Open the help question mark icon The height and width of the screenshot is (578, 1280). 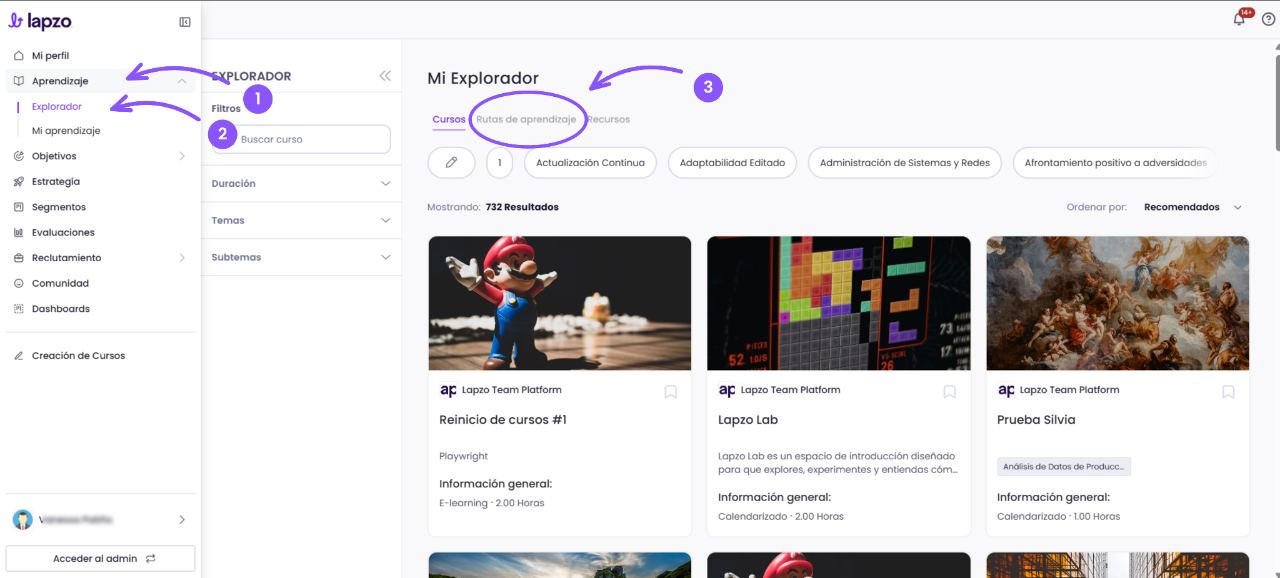click(x=1268, y=19)
